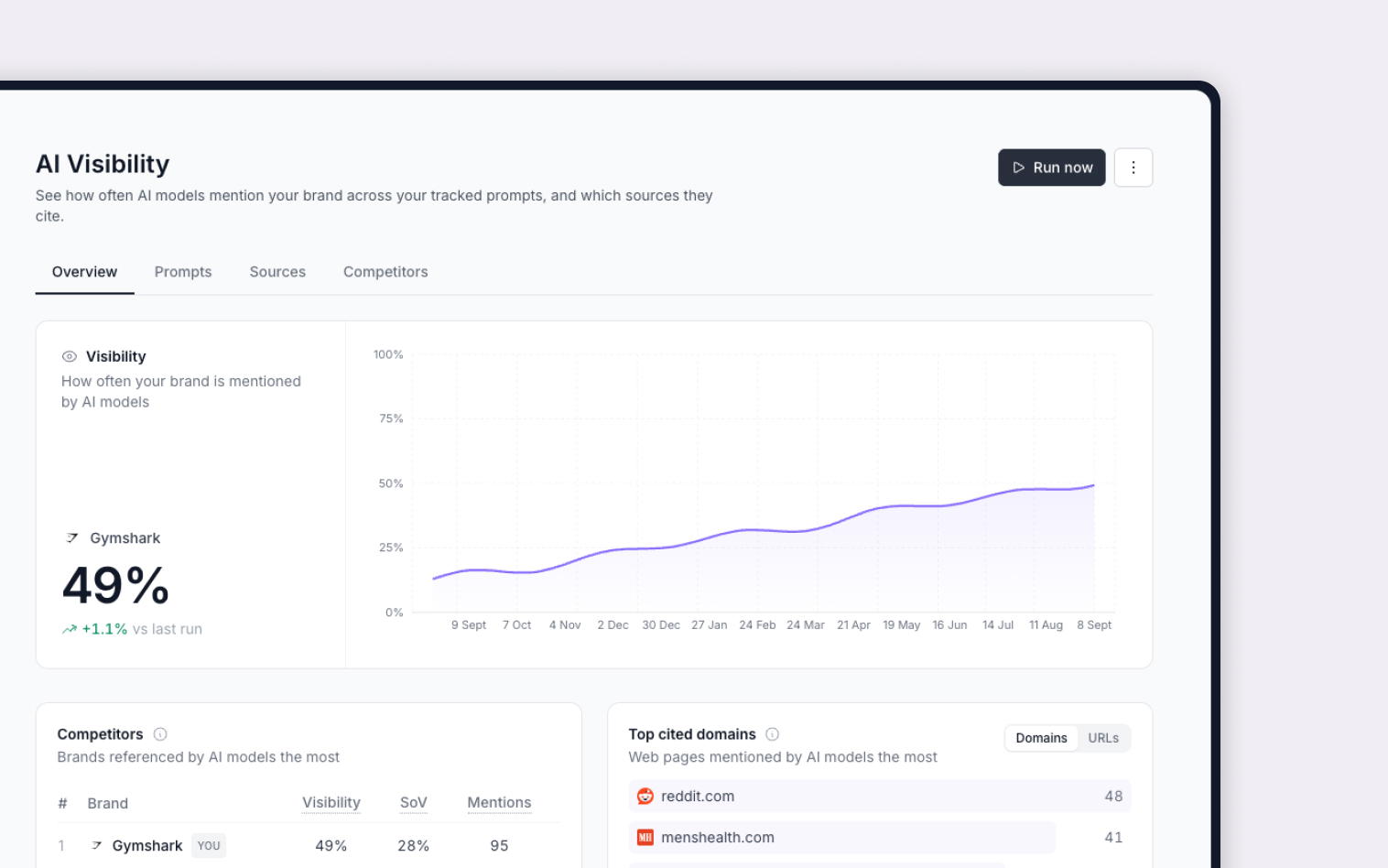This screenshot has height=868, width=1388.
Task: Toggle to the Domains view
Action: tap(1041, 738)
